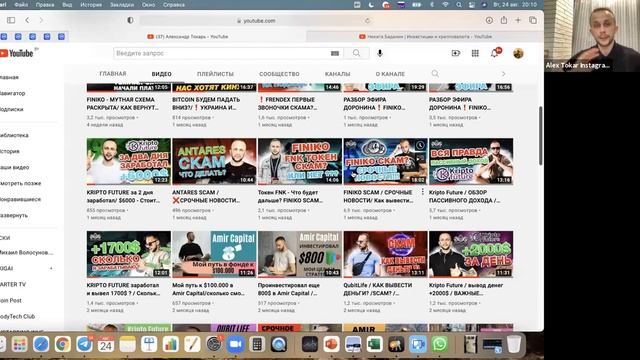Viewport: 640px width, 360px height.
Task: Open video title ANTARES SCAM / СРОЧНЫЕ НОВОСТИ
Action: tap(206, 196)
